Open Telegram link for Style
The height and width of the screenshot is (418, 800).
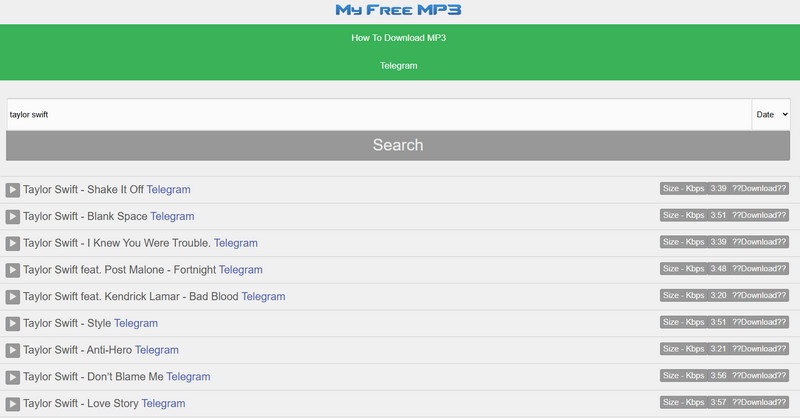tap(136, 323)
